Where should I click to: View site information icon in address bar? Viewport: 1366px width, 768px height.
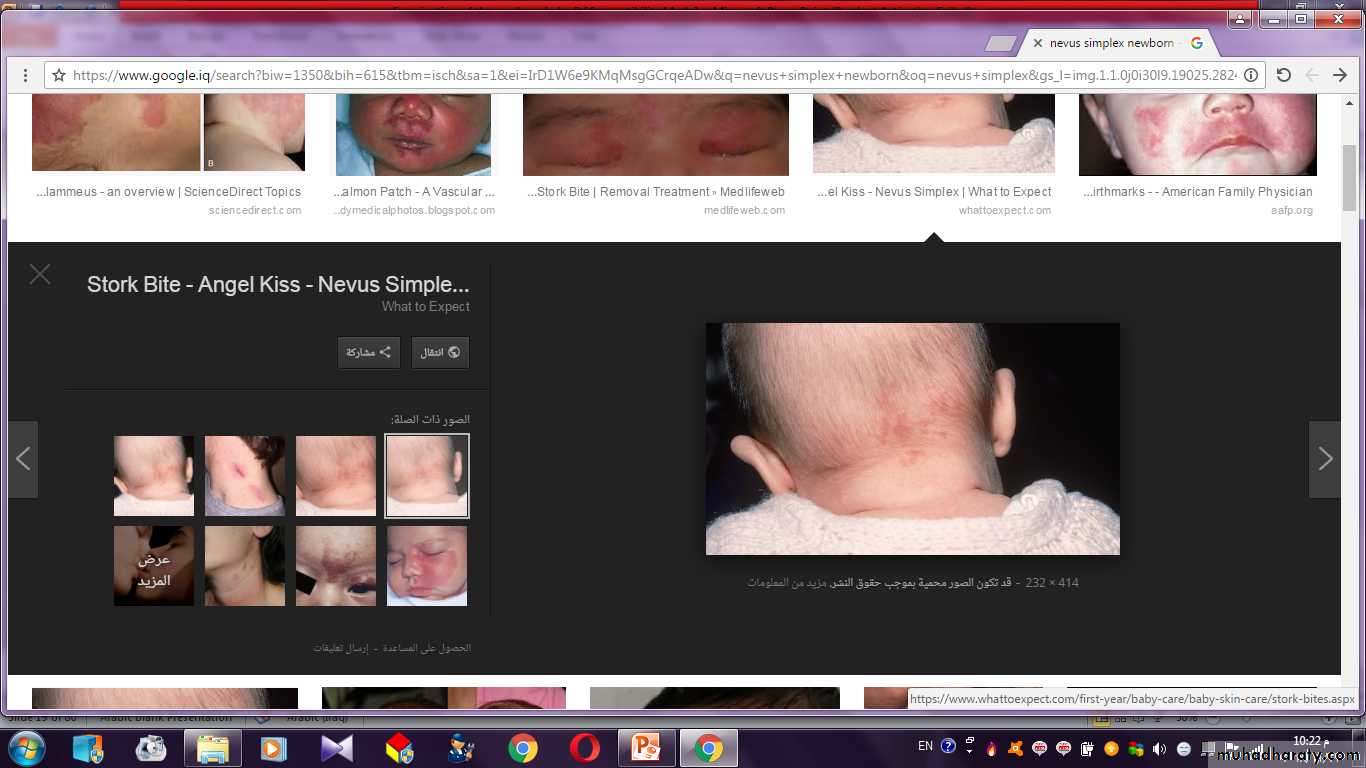coord(1250,75)
